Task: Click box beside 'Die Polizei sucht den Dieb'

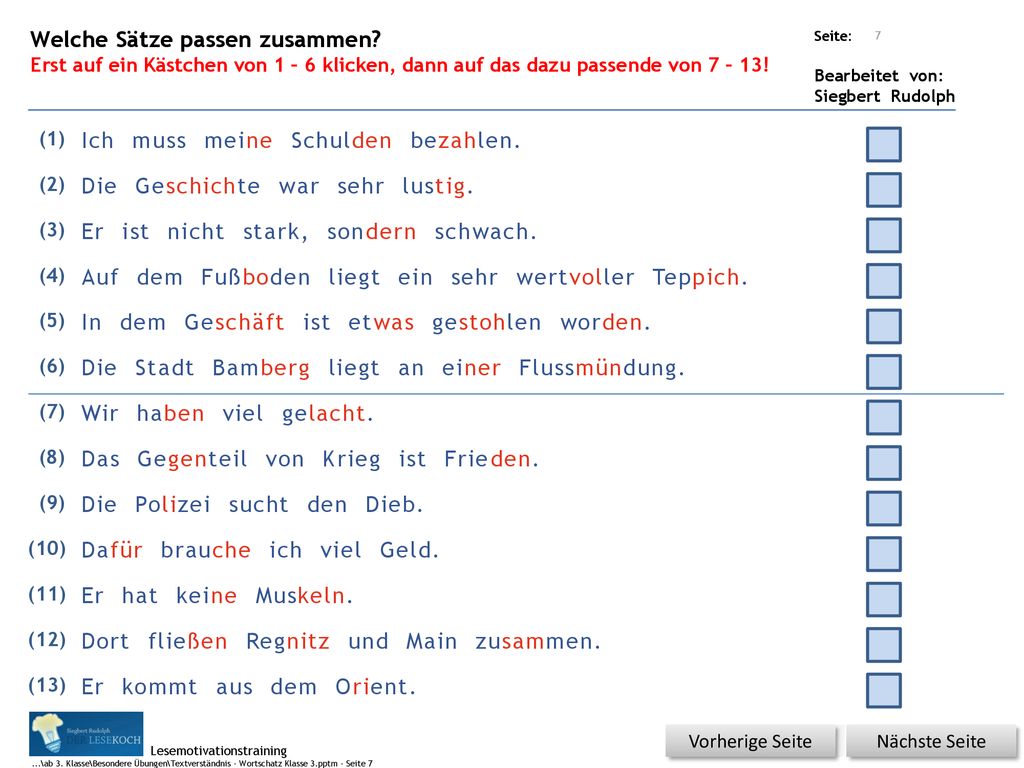Action: pos(884,508)
